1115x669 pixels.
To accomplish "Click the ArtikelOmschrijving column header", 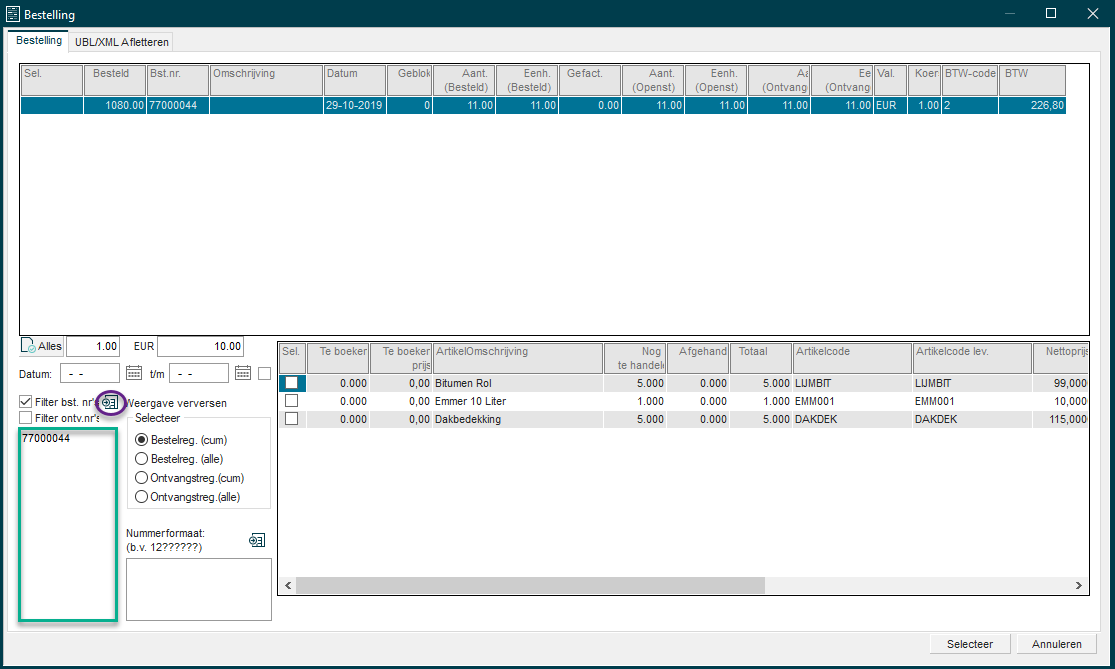I will [518, 358].
